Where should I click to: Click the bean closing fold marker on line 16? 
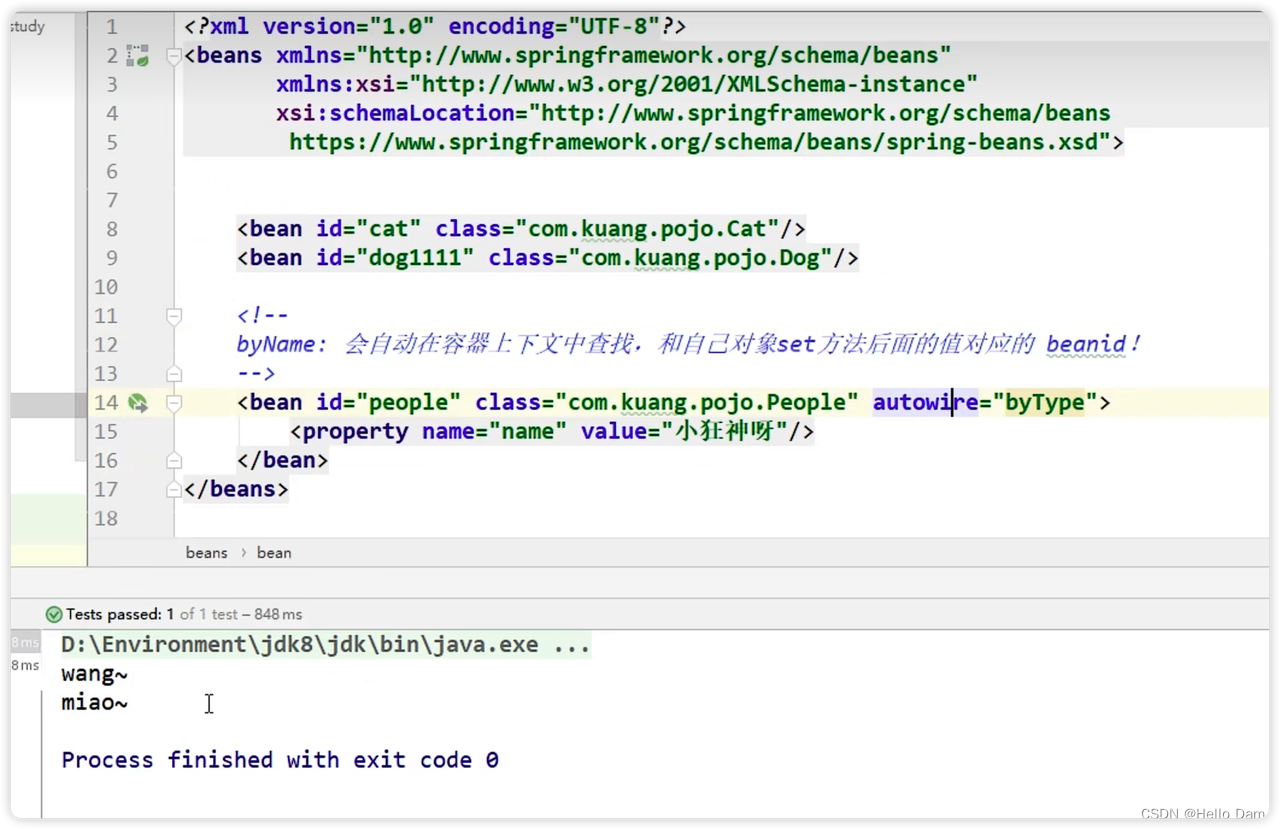[173, 461]
